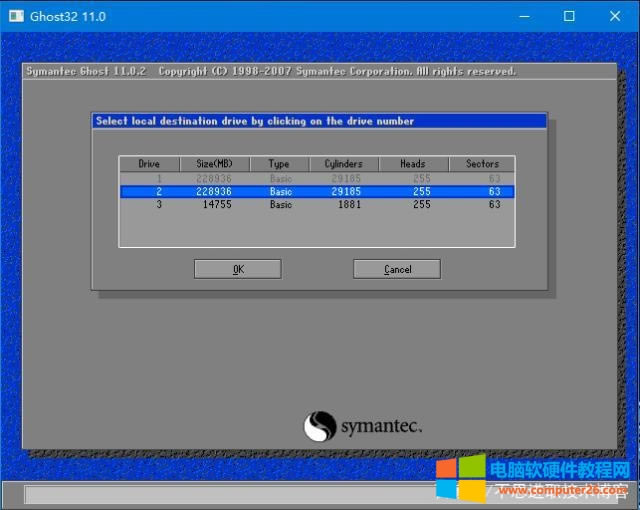The height and width of the screenshot is (510, 640).
Task: Close the Ghost32 11.0 window
Action: [x=615, y=16]
